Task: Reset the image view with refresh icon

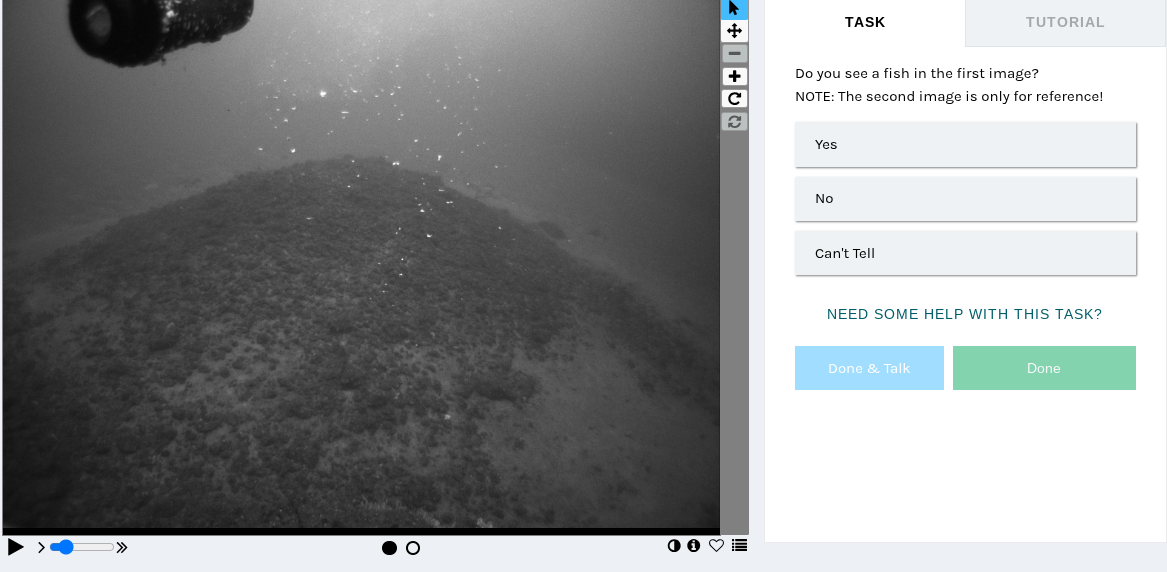Action: point(734,121)
